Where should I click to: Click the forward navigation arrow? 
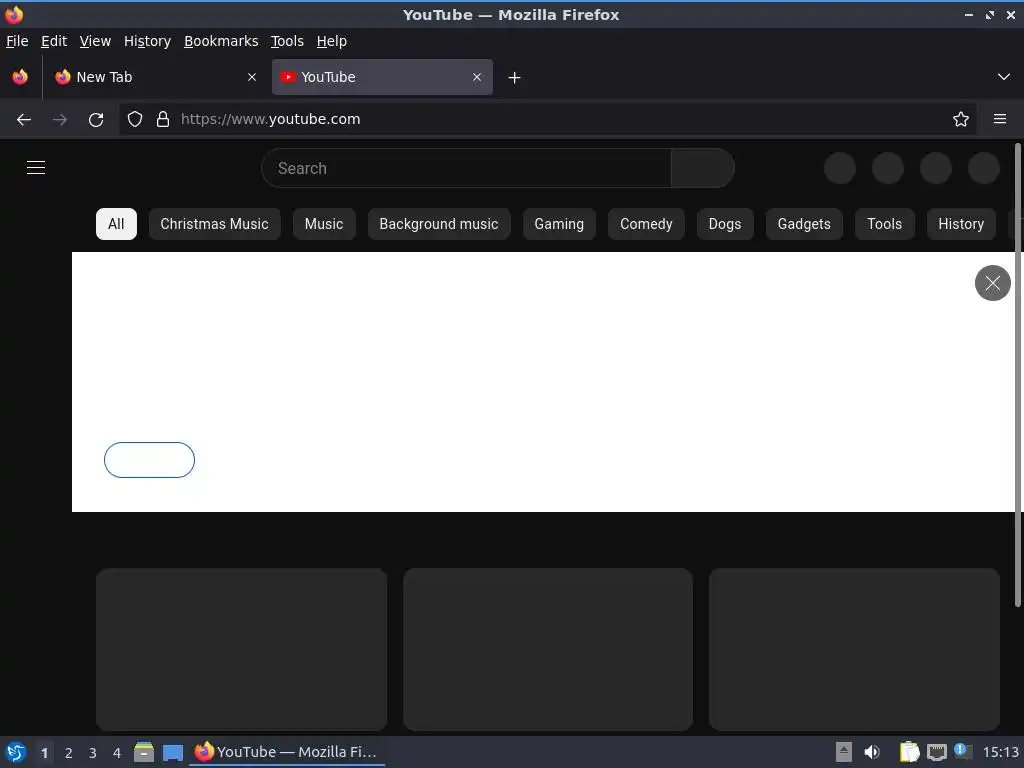[59, 120]
